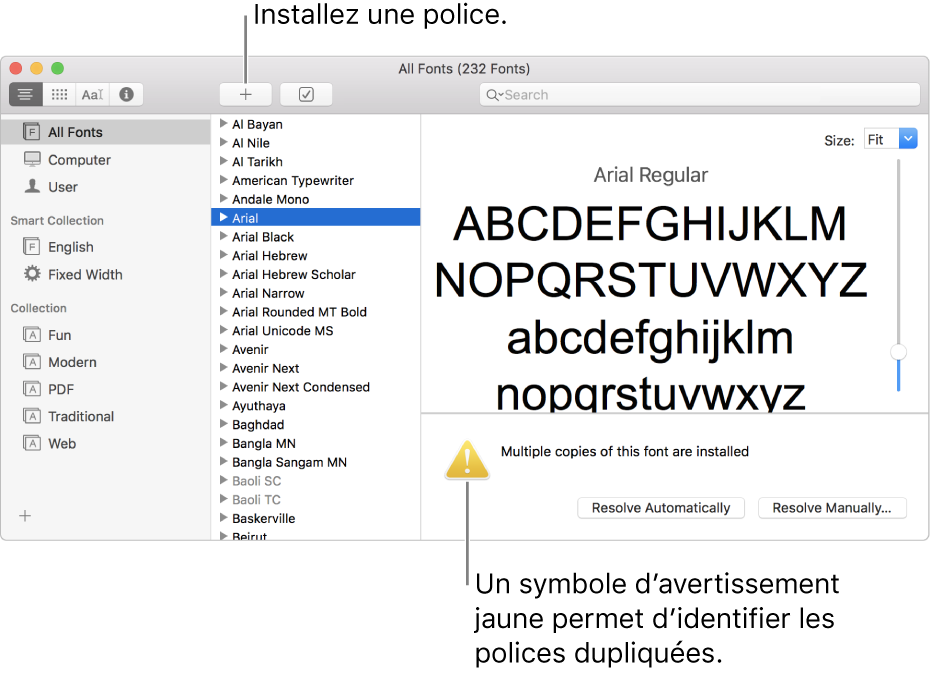
Task: Expand the Arial Black disclosure triangle
Action: (223, 236)
